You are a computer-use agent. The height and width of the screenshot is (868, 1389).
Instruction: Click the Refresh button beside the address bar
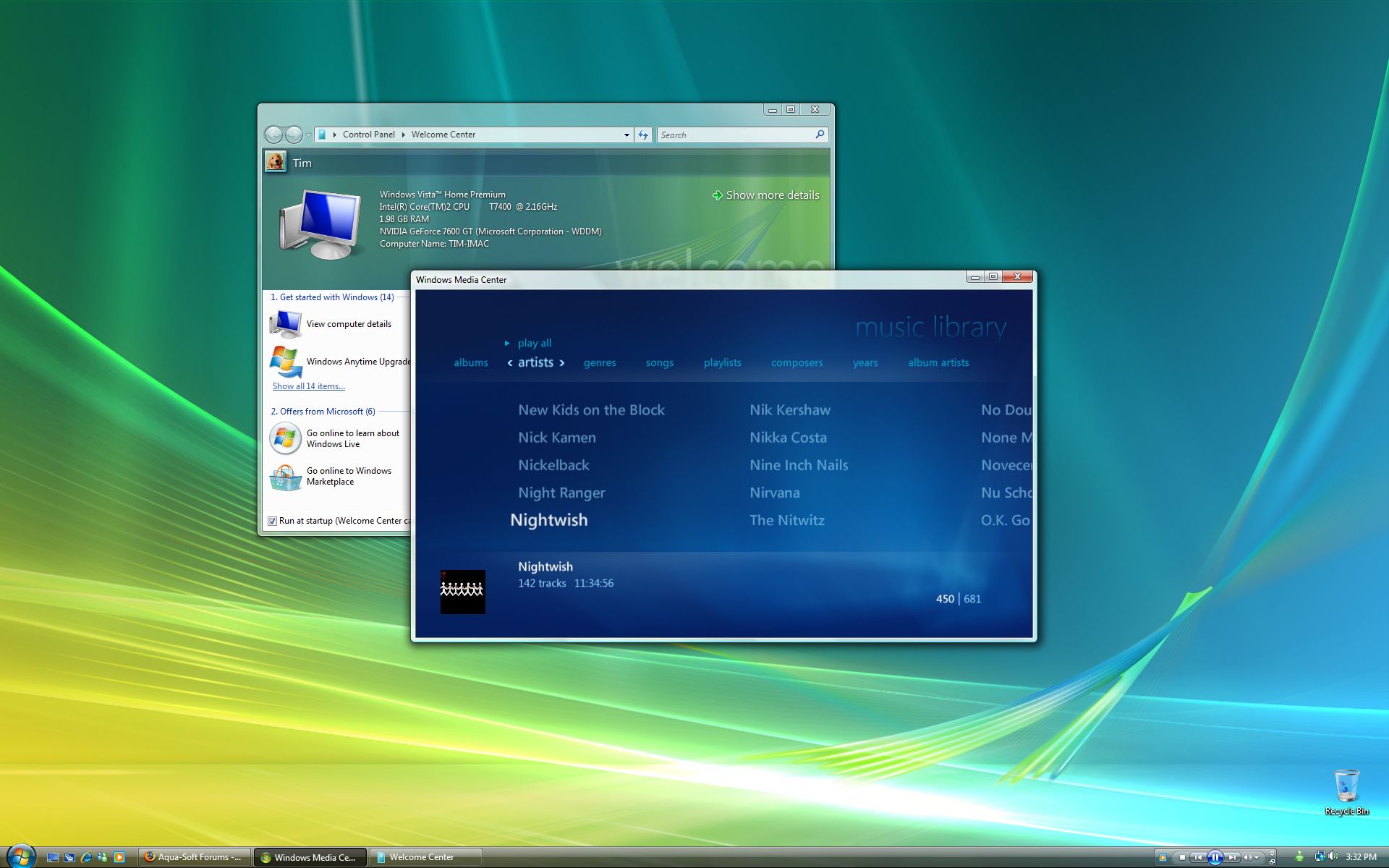click(x=643, y=135)
